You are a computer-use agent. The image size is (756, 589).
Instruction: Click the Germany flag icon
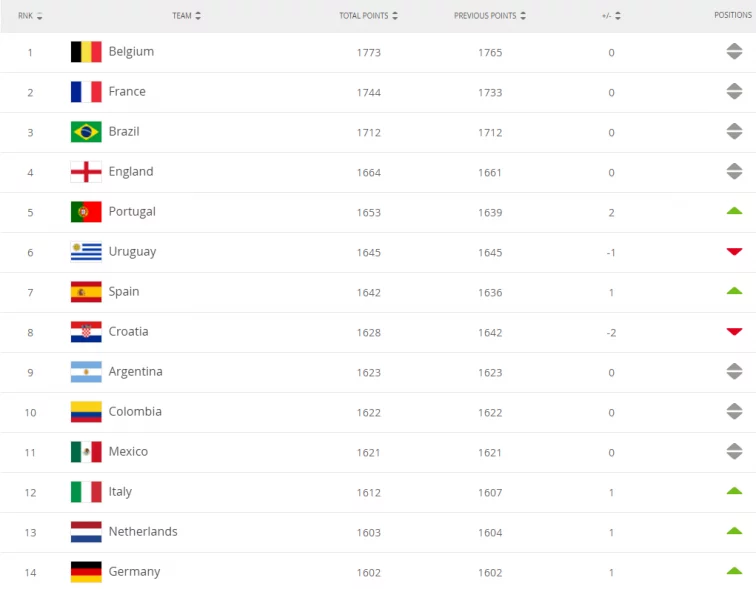[86, 572]
